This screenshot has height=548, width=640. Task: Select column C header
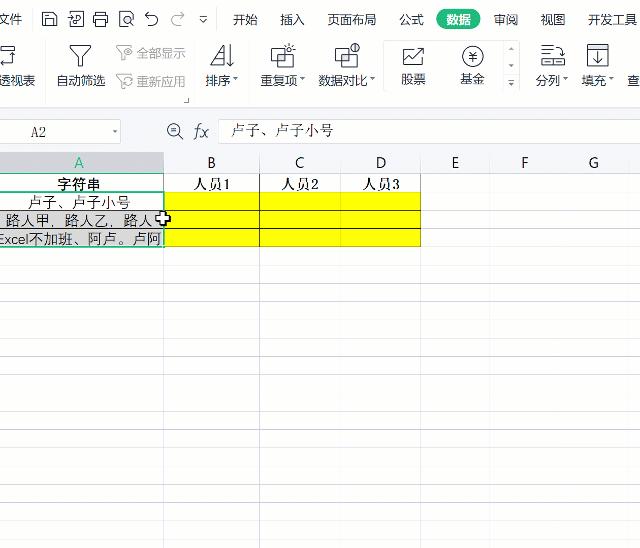click(x=300, y=162)
